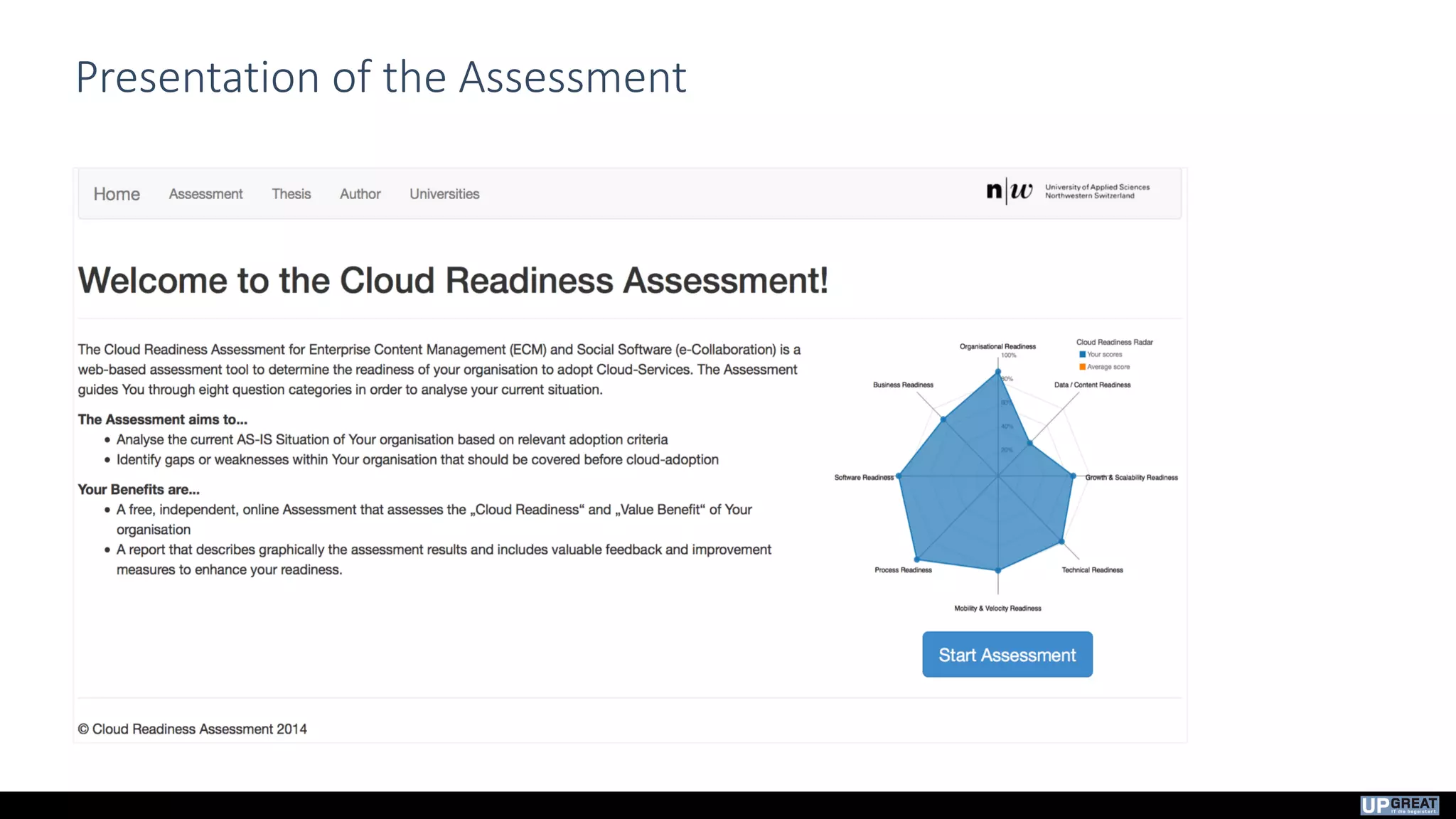1456x819 pixels.
Task: Click the Growth & Scalability Readiness label
Action: click(x=1131, y=477)
